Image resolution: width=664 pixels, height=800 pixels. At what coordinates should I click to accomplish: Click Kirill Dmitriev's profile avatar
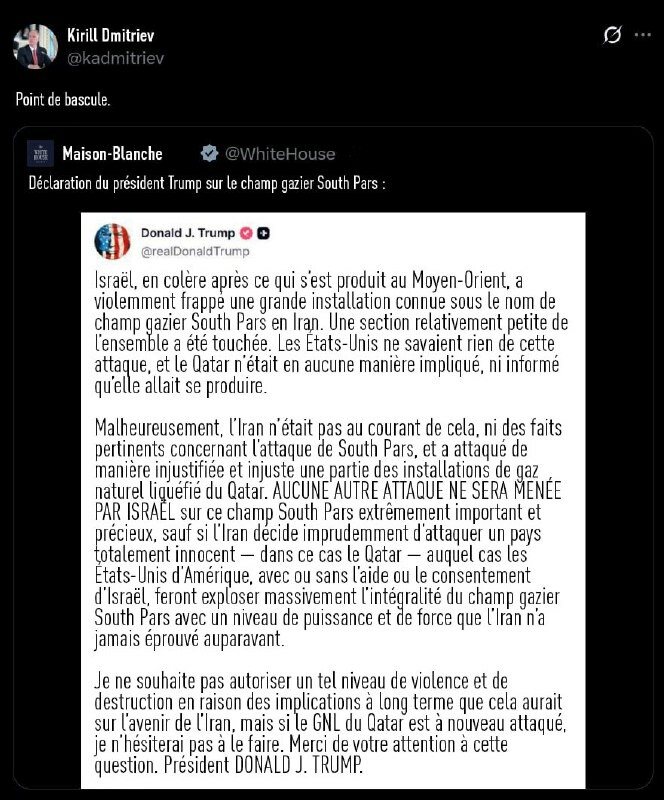[x=35, y=46]
